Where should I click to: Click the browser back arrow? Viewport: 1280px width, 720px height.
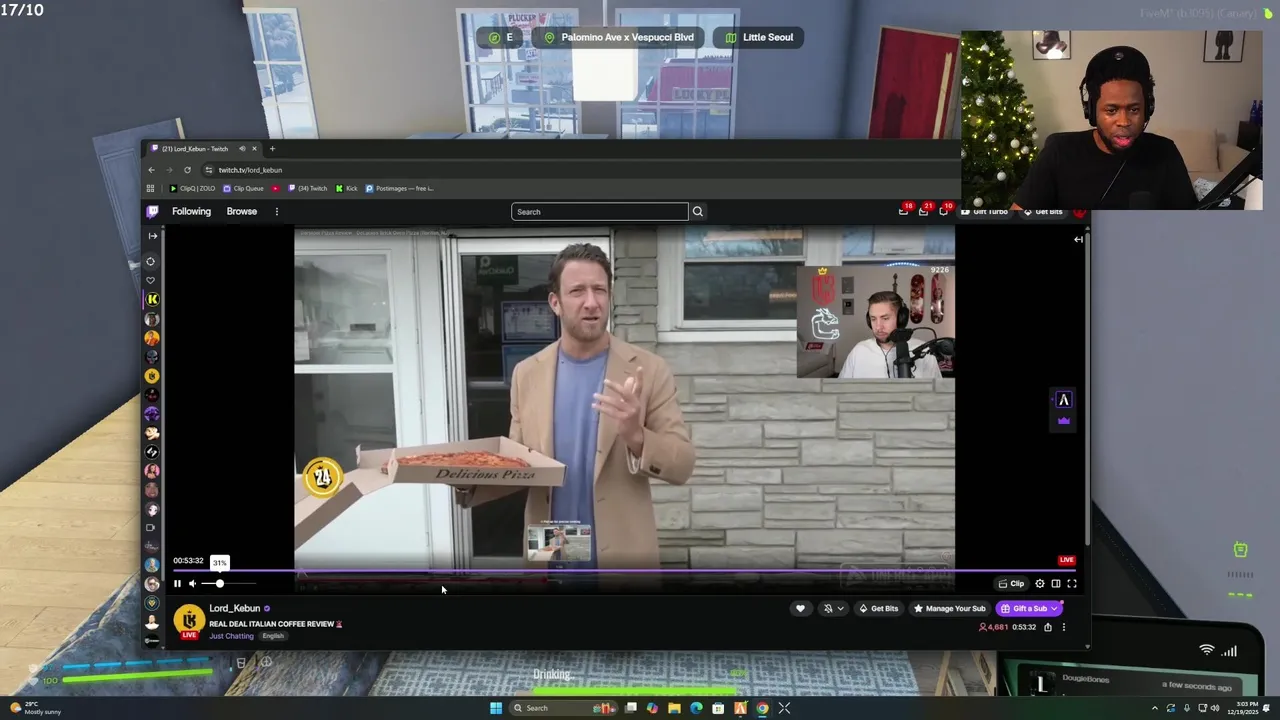(x=151, y=170)
